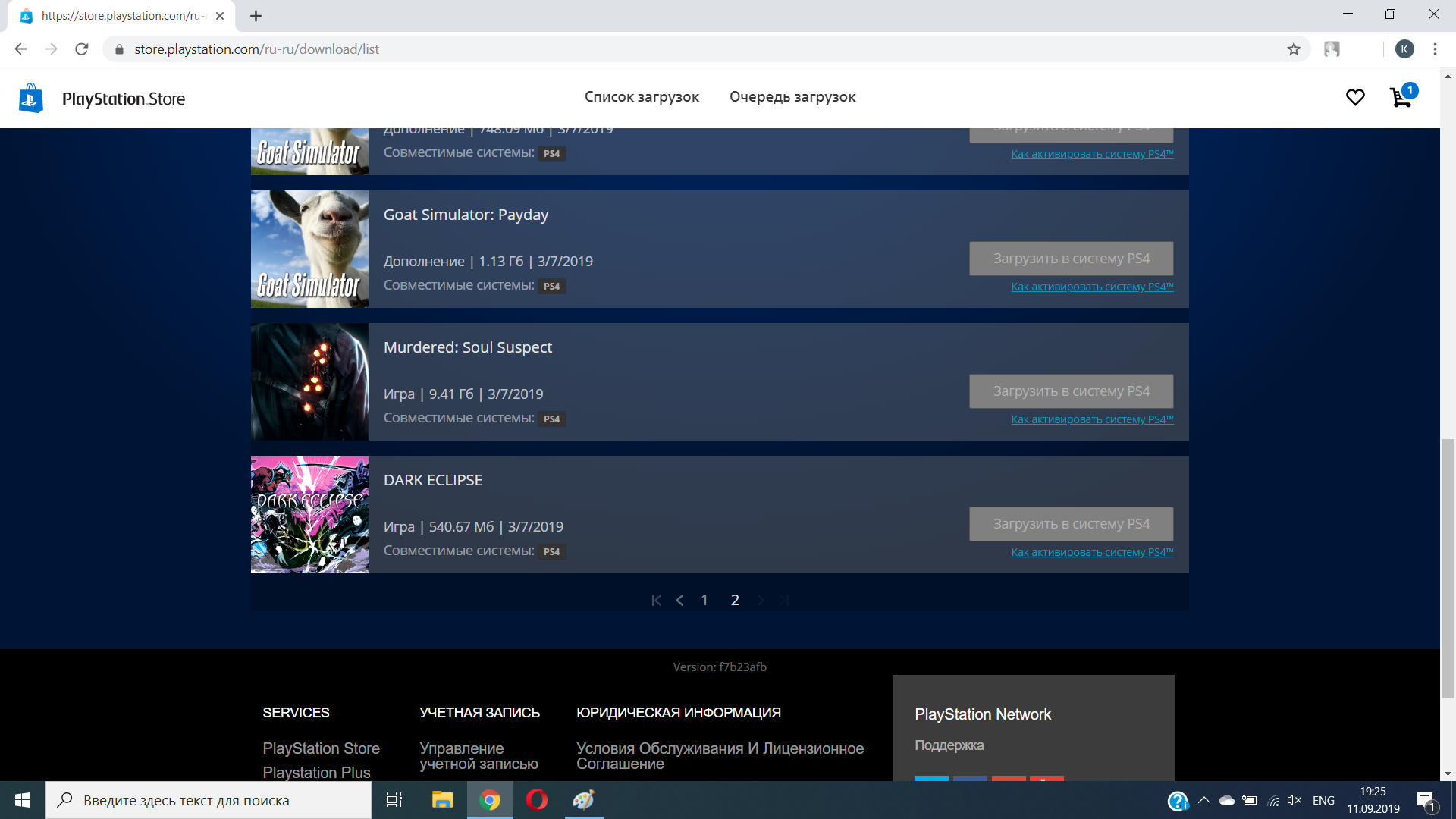This screenshot has height=819, width=1456.
Task: Click the scrollbar down arrow
Action: pyautogui.click(x=1448, y=773)
